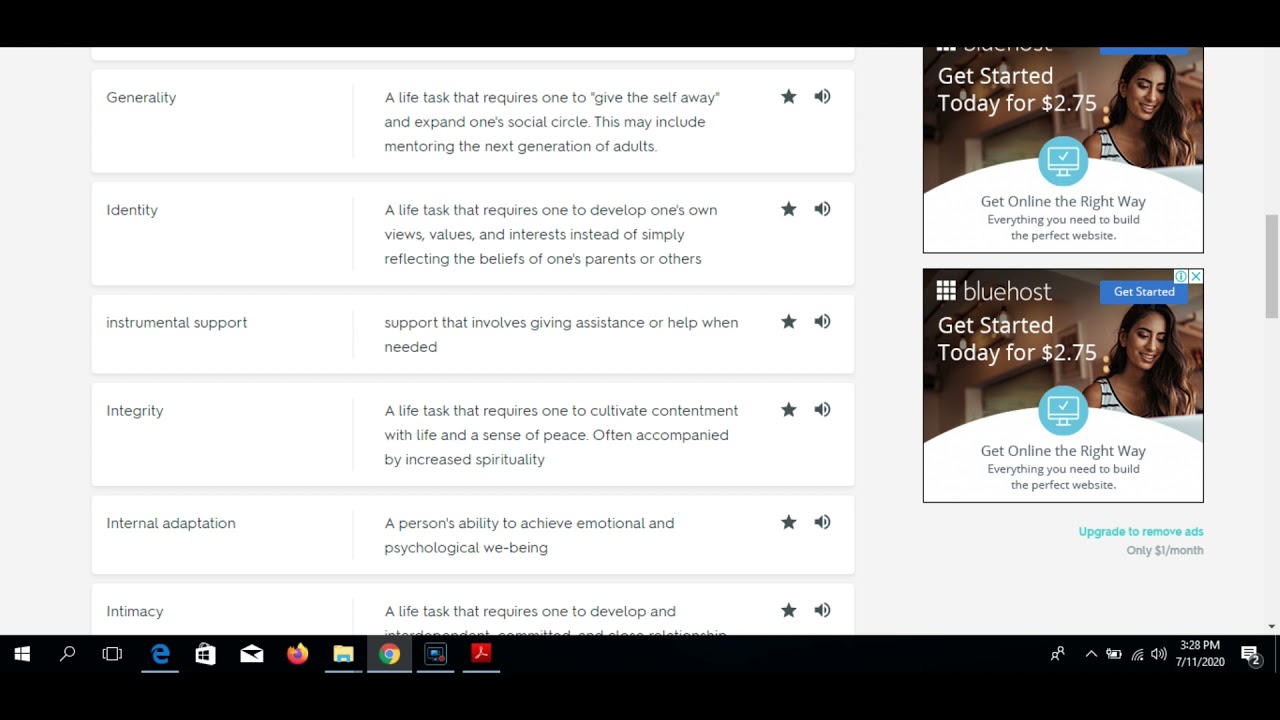Screen dimensions: 1280x720
Task: Click the Intimacy term text
Action: pyautogui.click(x=135, y=611)
